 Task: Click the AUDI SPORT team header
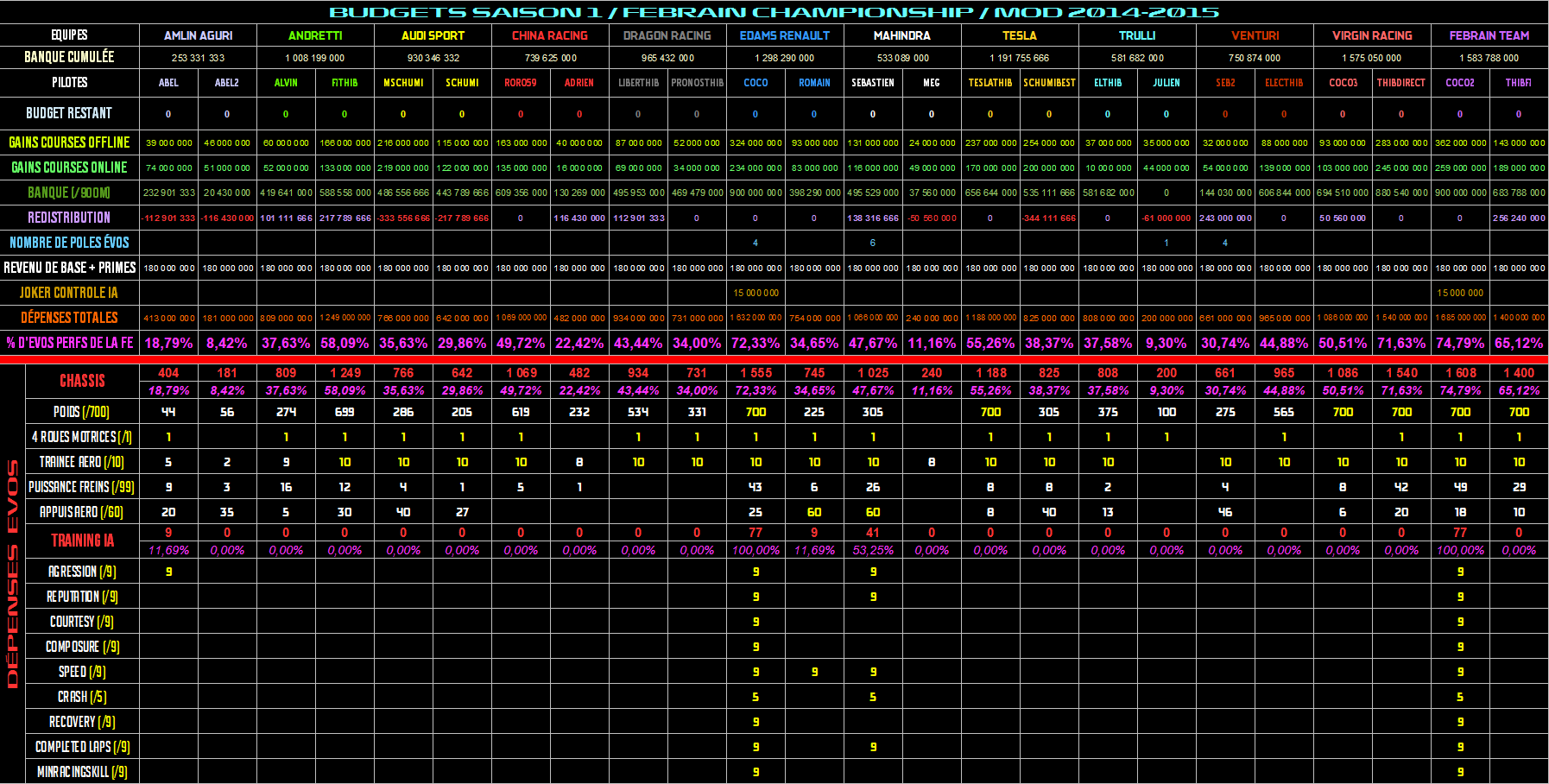433,35
